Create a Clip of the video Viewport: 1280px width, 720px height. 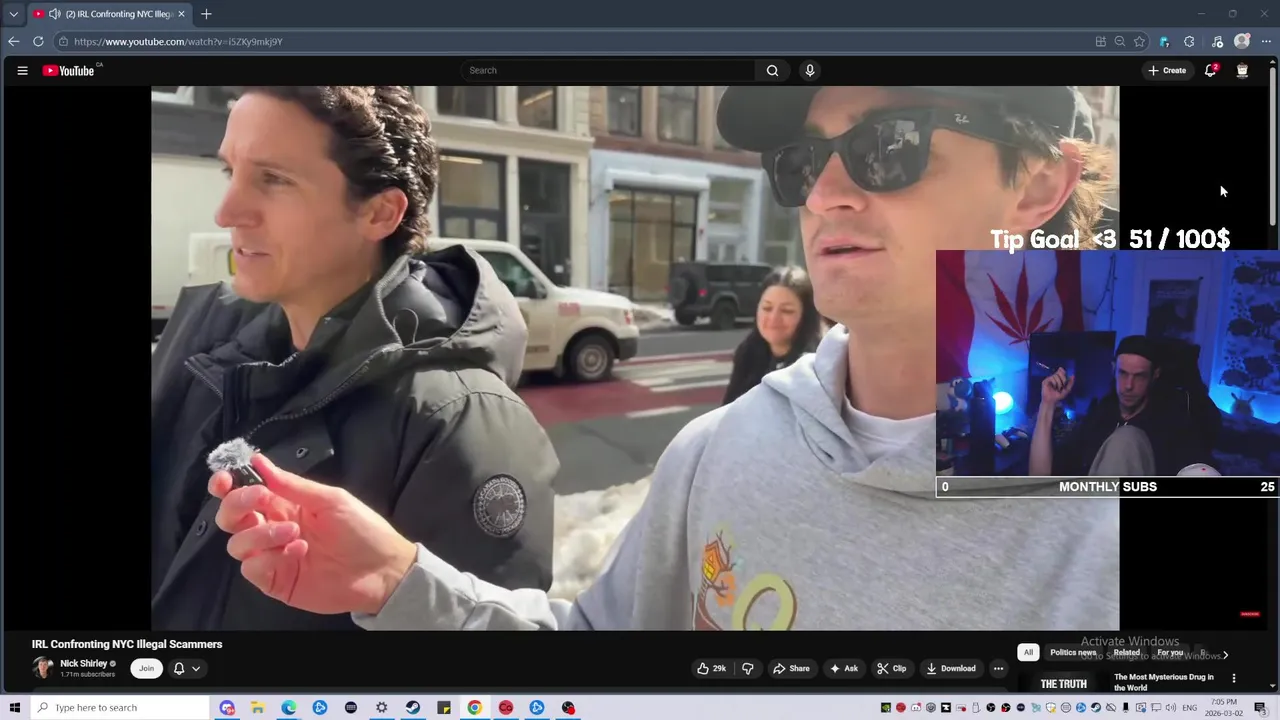[x=891, y=668]
